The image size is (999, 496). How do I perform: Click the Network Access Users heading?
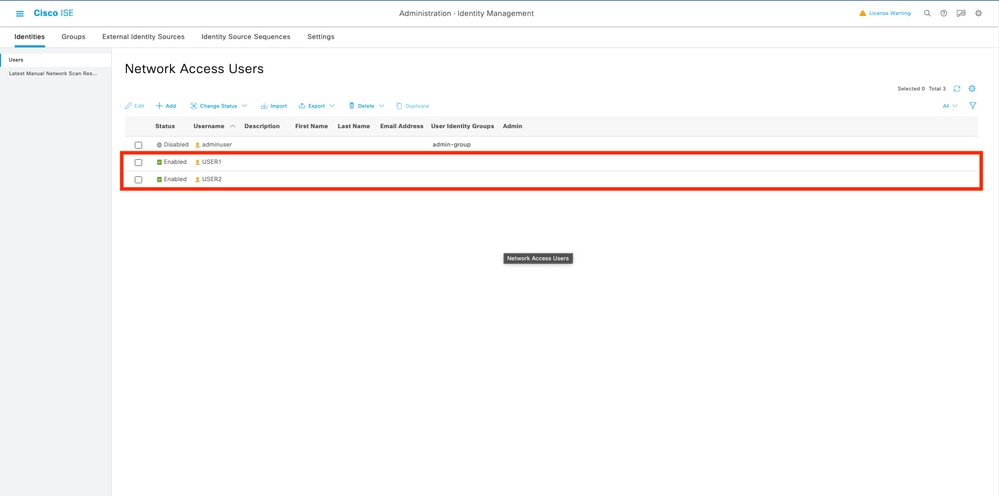coord(194,69)
